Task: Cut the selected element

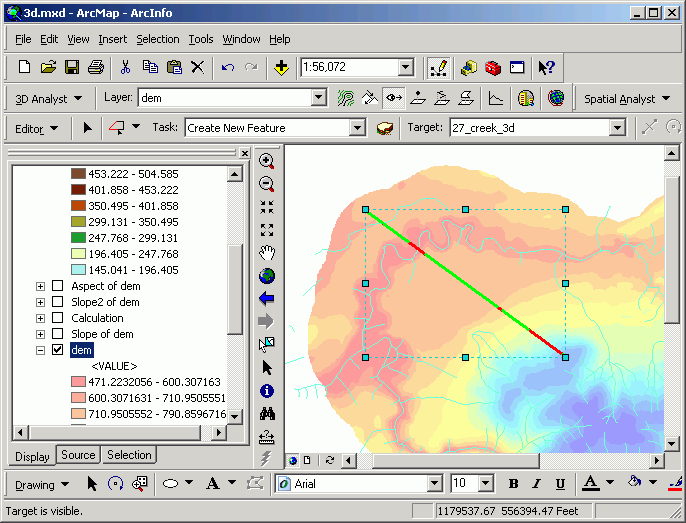Action: pyautogui.click(x=126, y=67)
